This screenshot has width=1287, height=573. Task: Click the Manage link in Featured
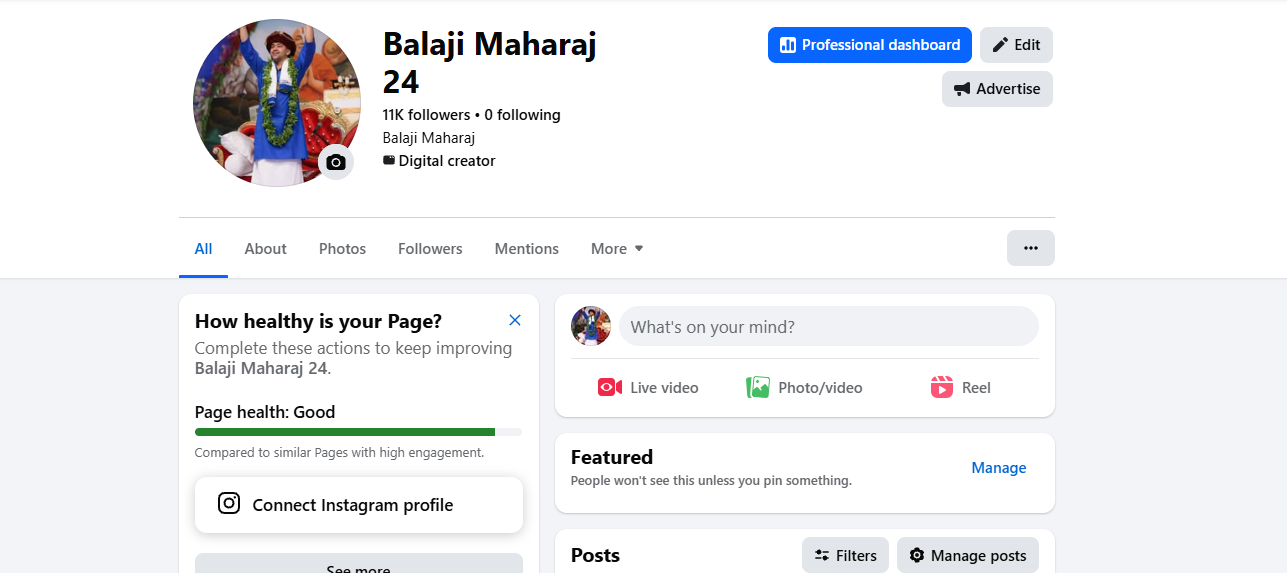[x=998, y=468]
